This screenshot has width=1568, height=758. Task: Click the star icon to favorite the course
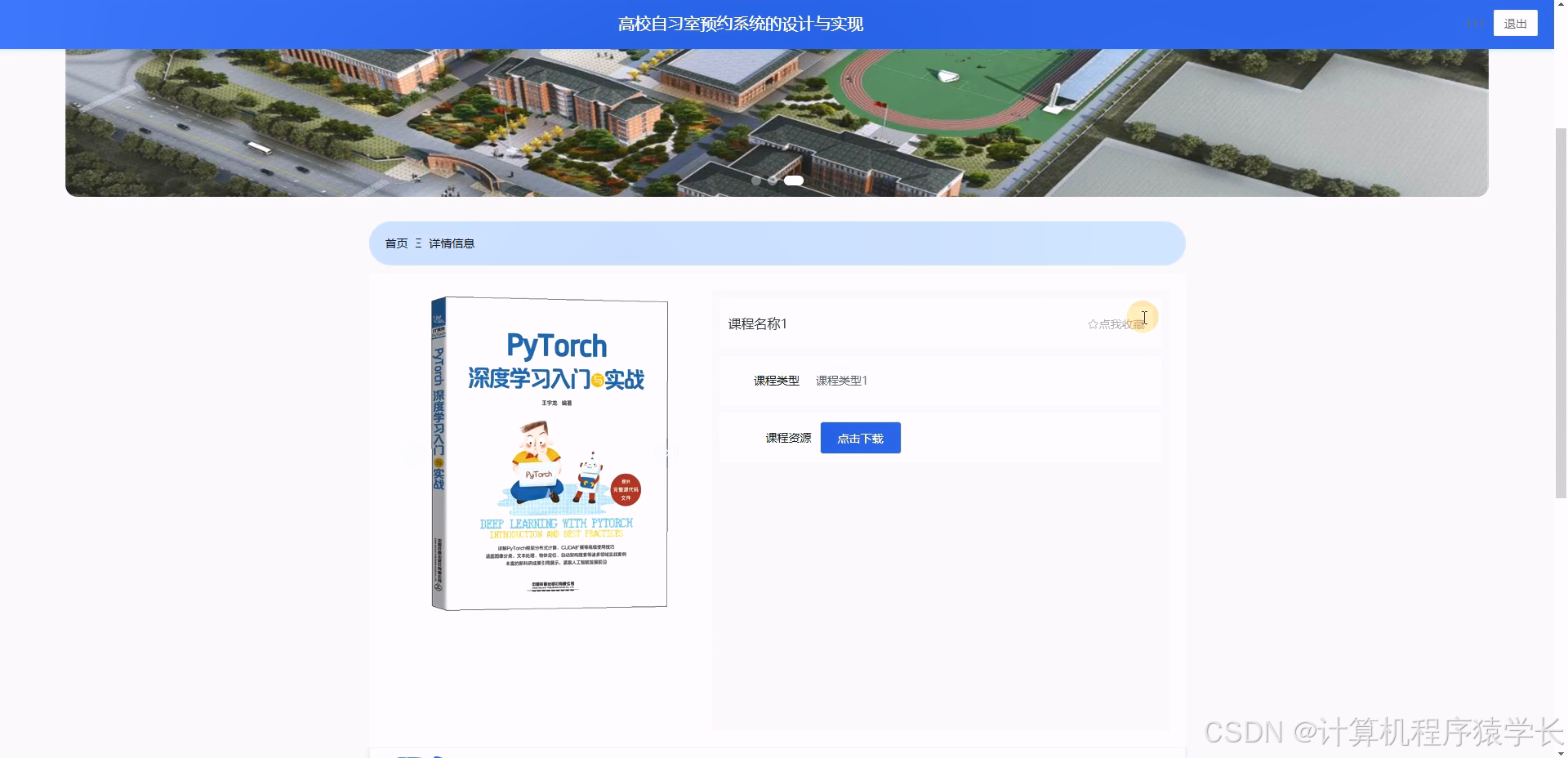pos(1093,323)
